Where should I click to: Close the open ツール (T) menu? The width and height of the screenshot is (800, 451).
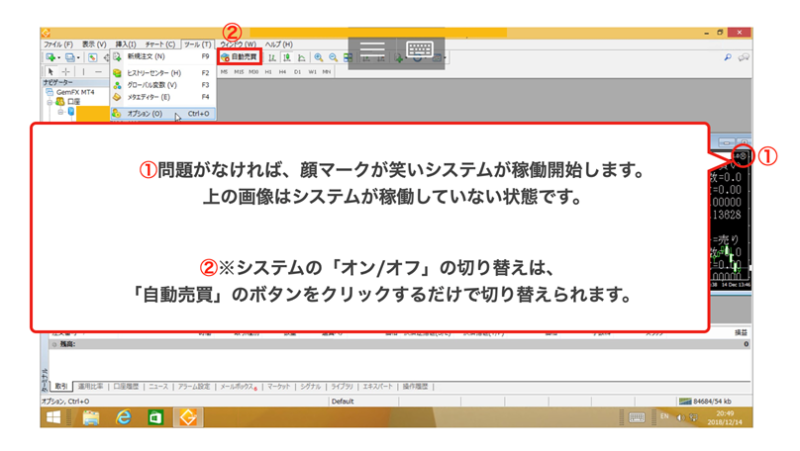197,44
